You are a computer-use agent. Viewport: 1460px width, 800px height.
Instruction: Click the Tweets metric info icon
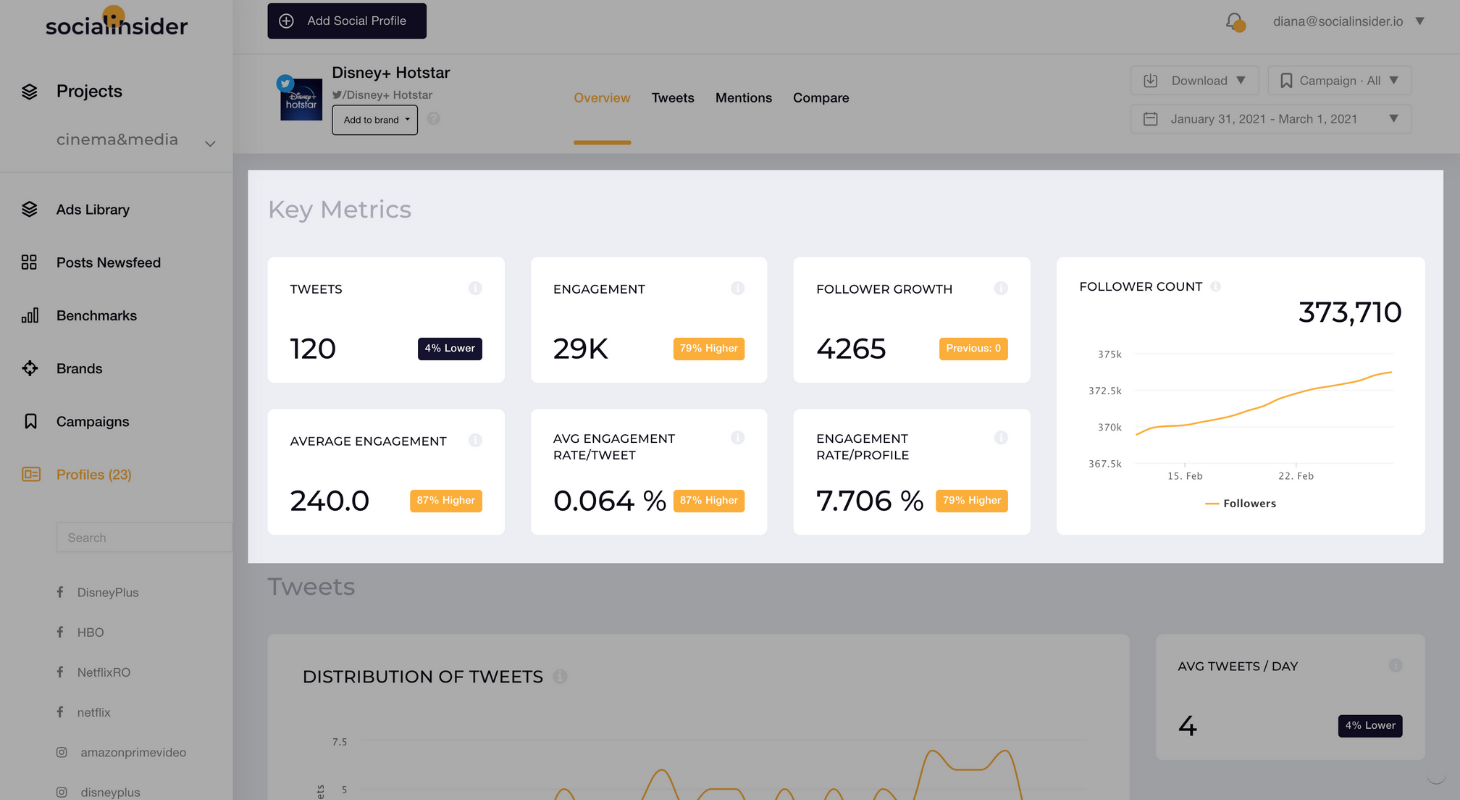click(x=475, y=288)
